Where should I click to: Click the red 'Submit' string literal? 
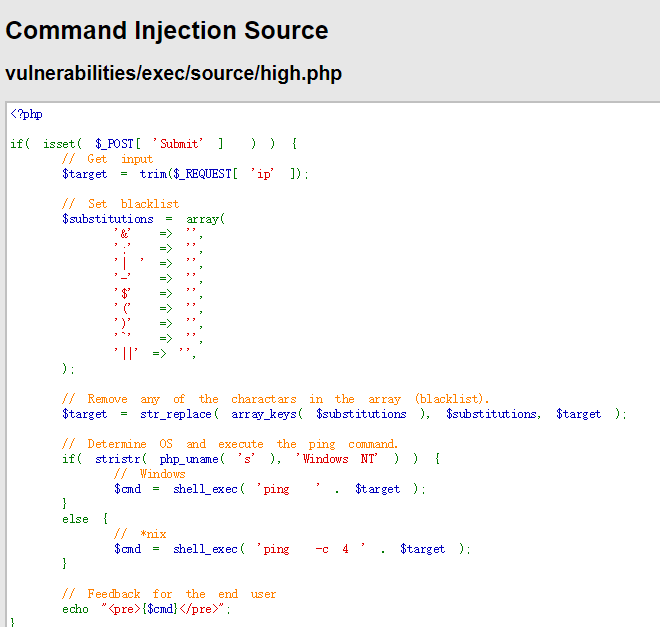point(178,144)
